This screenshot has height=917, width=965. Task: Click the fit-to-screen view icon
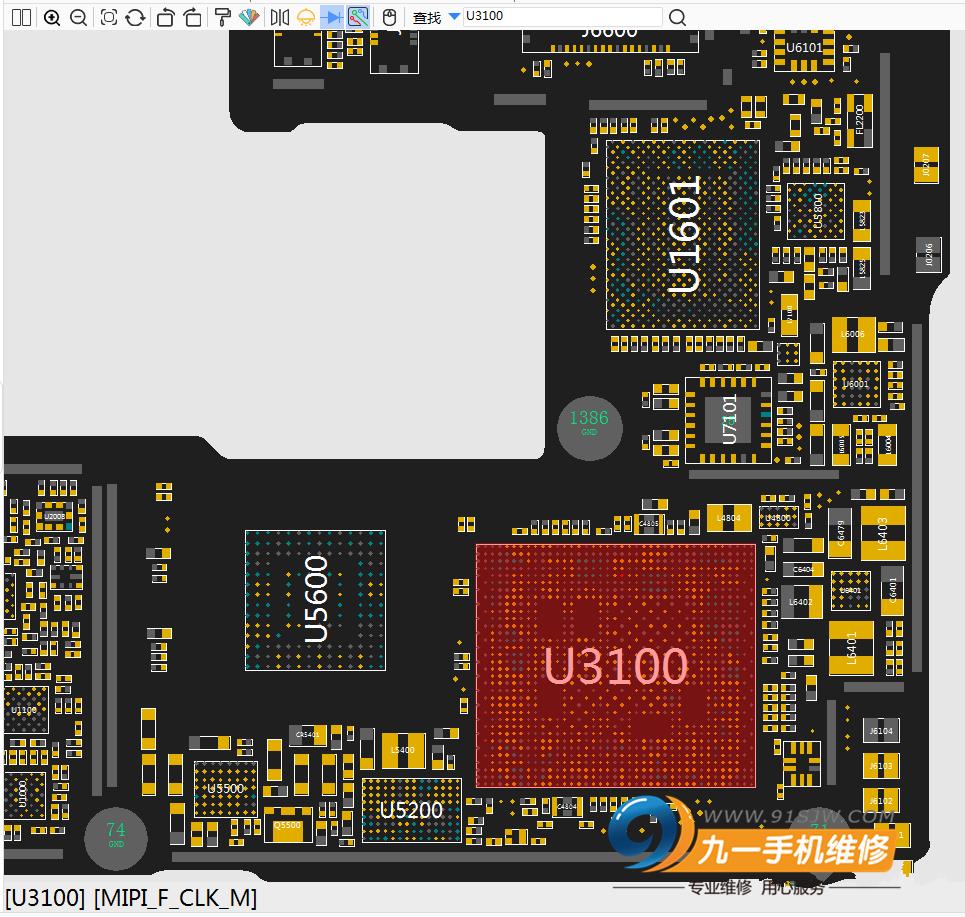click(x=107, y=17)
